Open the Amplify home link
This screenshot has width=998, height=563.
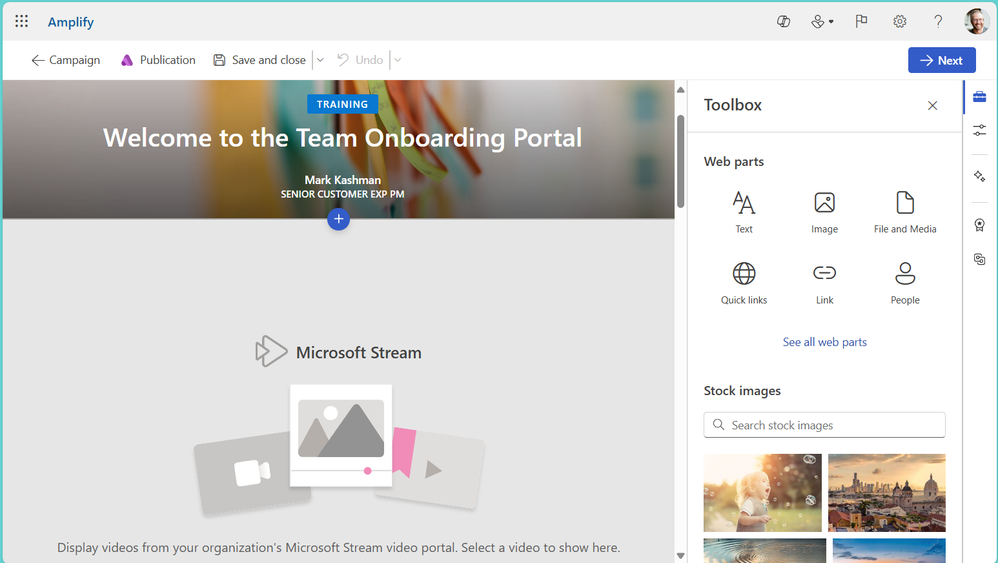pos(71,22)
